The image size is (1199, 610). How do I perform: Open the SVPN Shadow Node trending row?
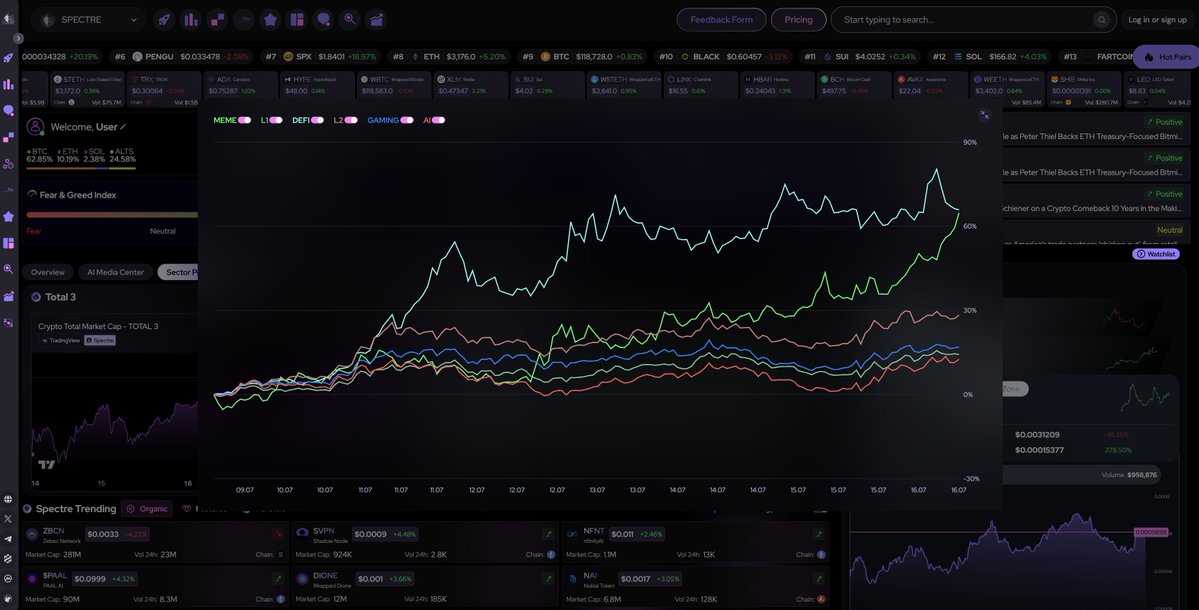click(x=425, y=543)
